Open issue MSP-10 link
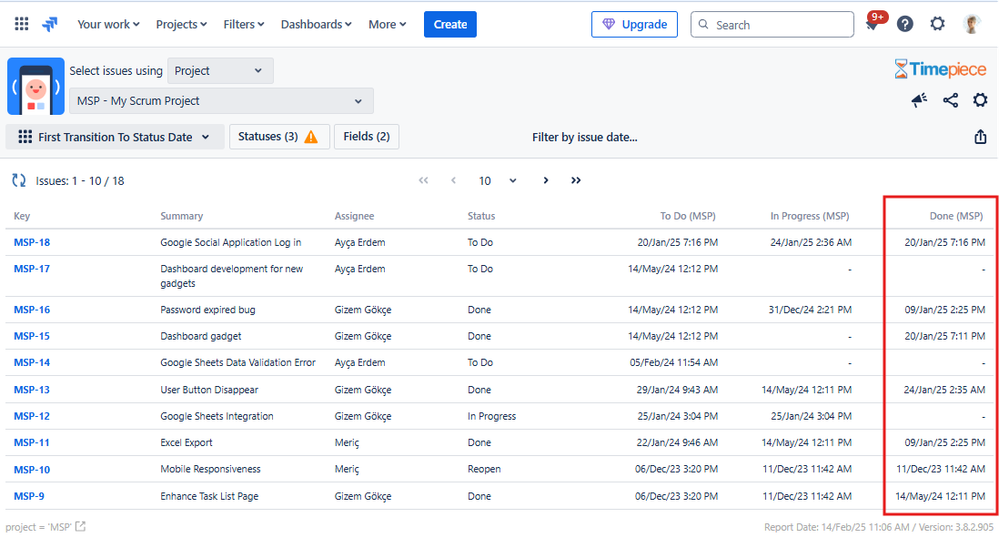The image size is (999, 540). point(32,469)
